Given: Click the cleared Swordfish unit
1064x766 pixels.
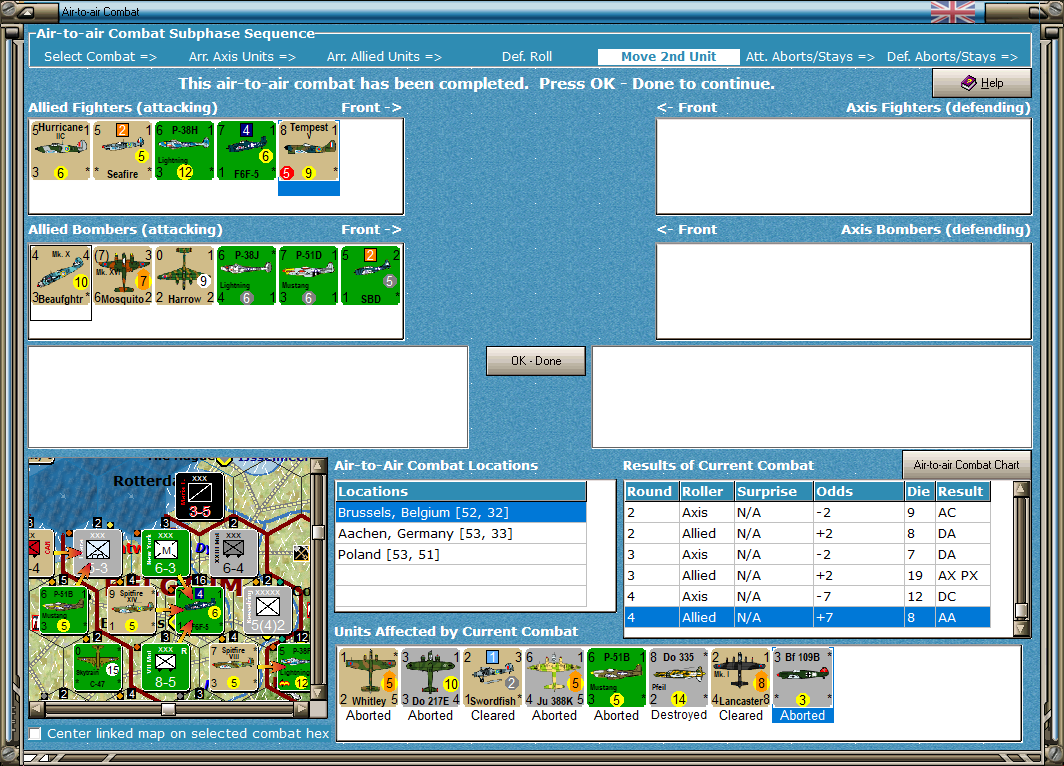Looking at the screenshot, I should (x=493, y=678).
